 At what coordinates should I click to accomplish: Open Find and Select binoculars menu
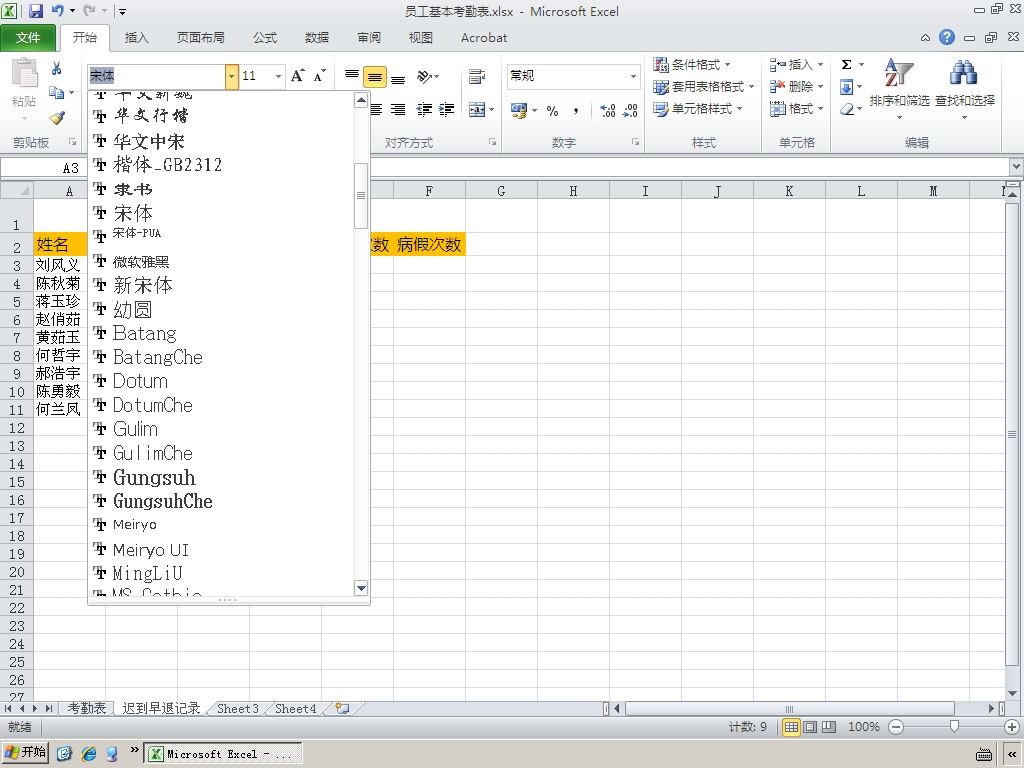tap(965, 88)
